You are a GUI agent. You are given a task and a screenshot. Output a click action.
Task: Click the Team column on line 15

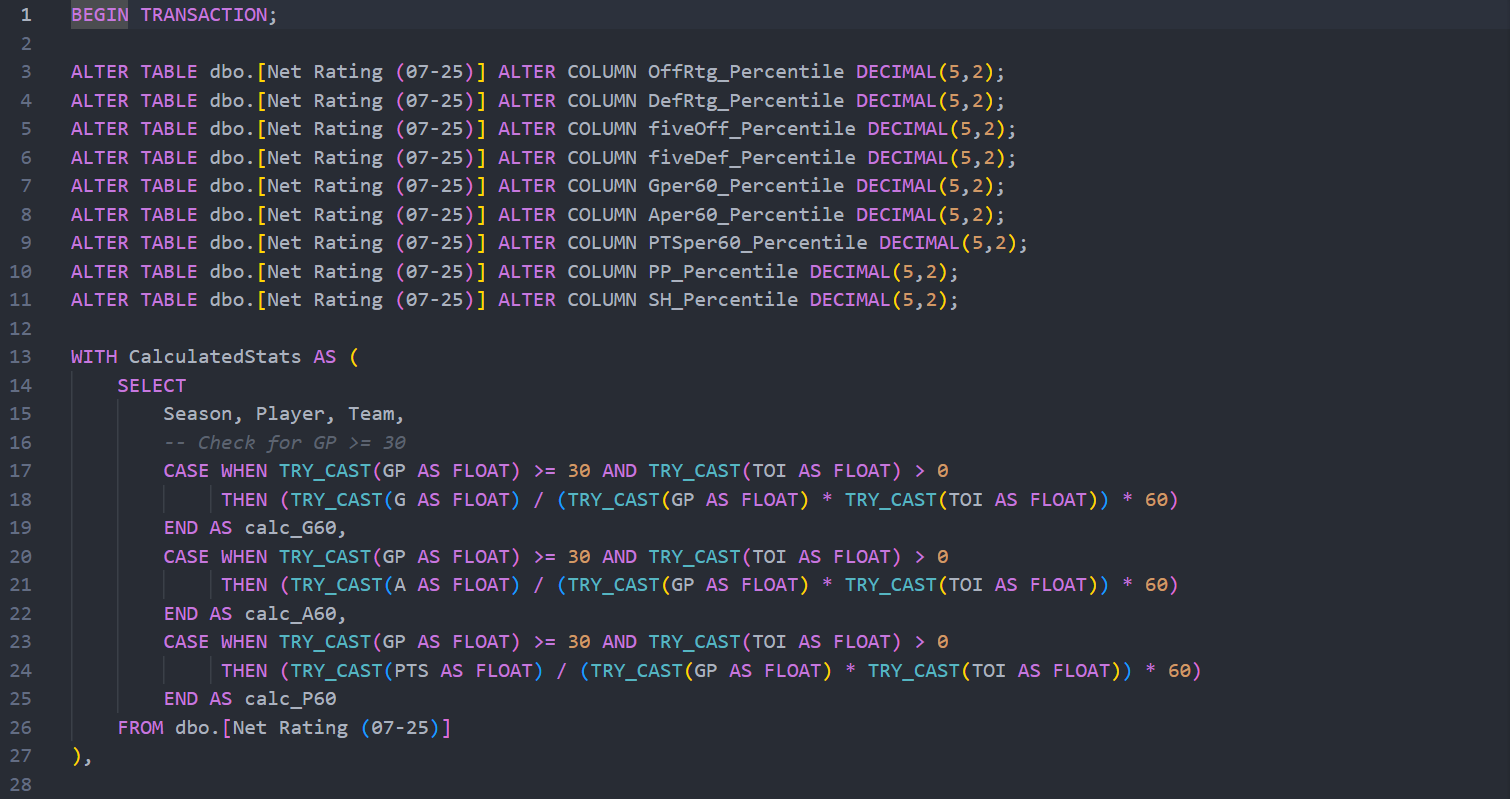371,414
